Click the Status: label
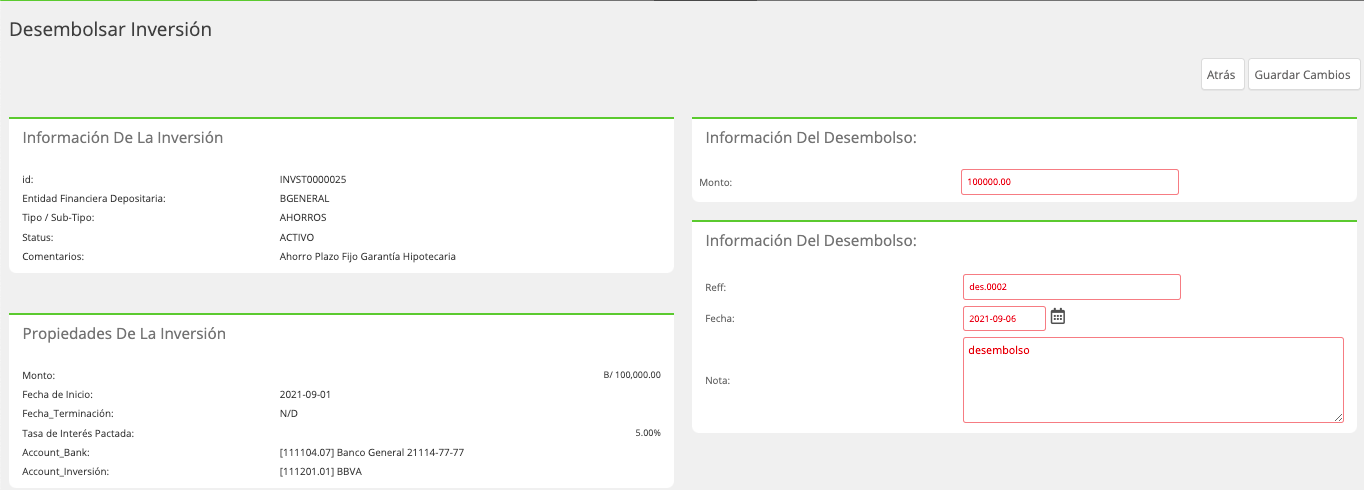Image resolution: width=1364 pixels, height=490 pixels. [x=38, y=238]
